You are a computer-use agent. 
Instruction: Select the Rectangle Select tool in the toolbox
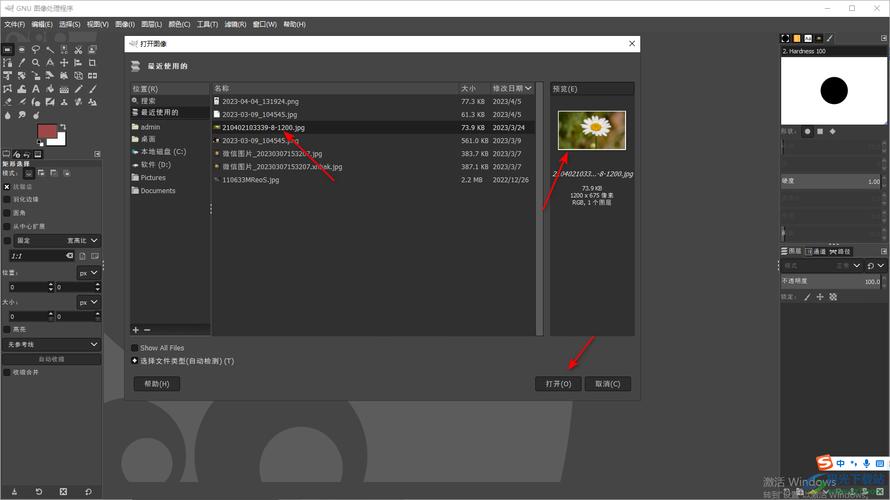pos(7,50)
